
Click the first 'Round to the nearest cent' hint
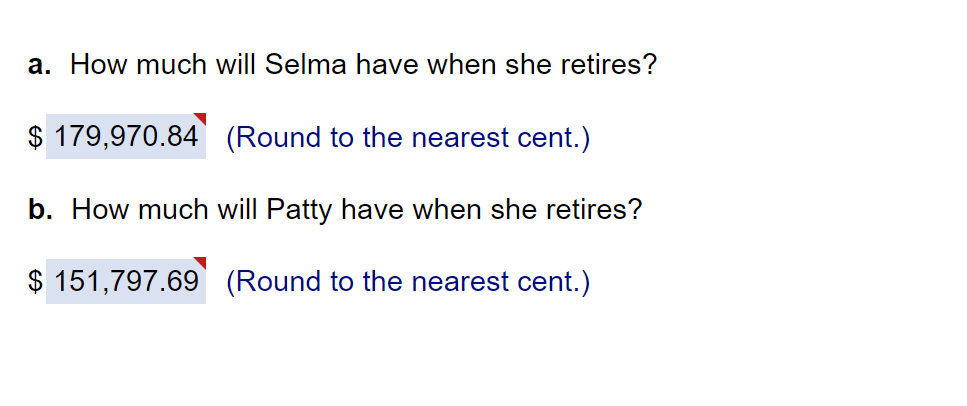click(408, 137)
